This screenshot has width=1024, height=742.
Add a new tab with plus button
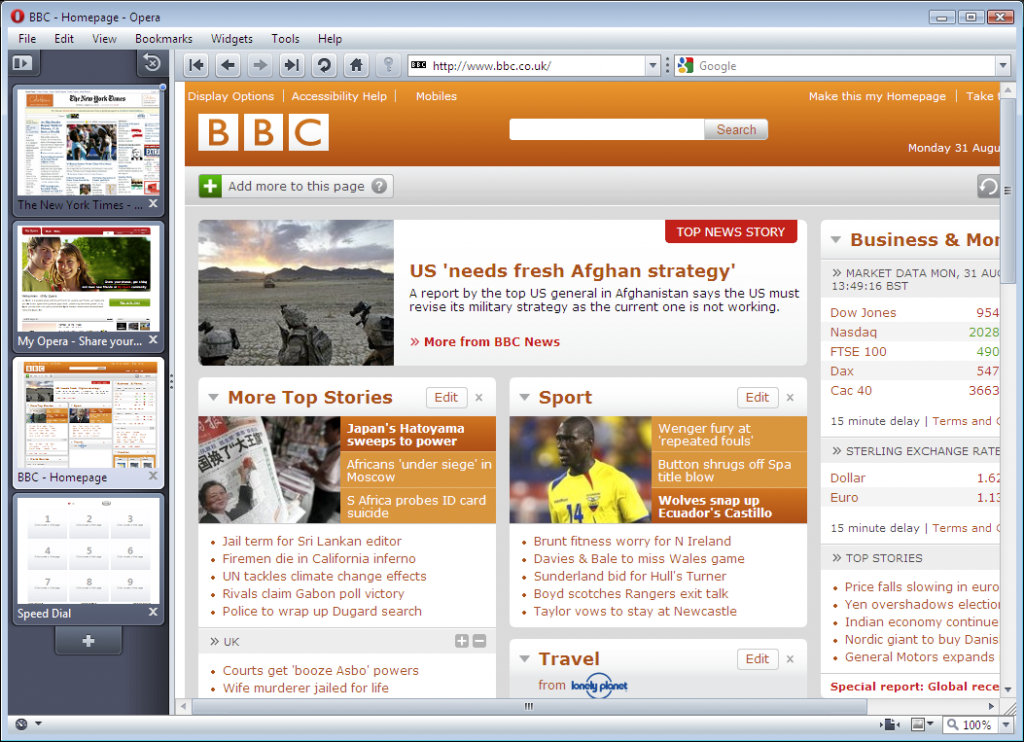88,641
